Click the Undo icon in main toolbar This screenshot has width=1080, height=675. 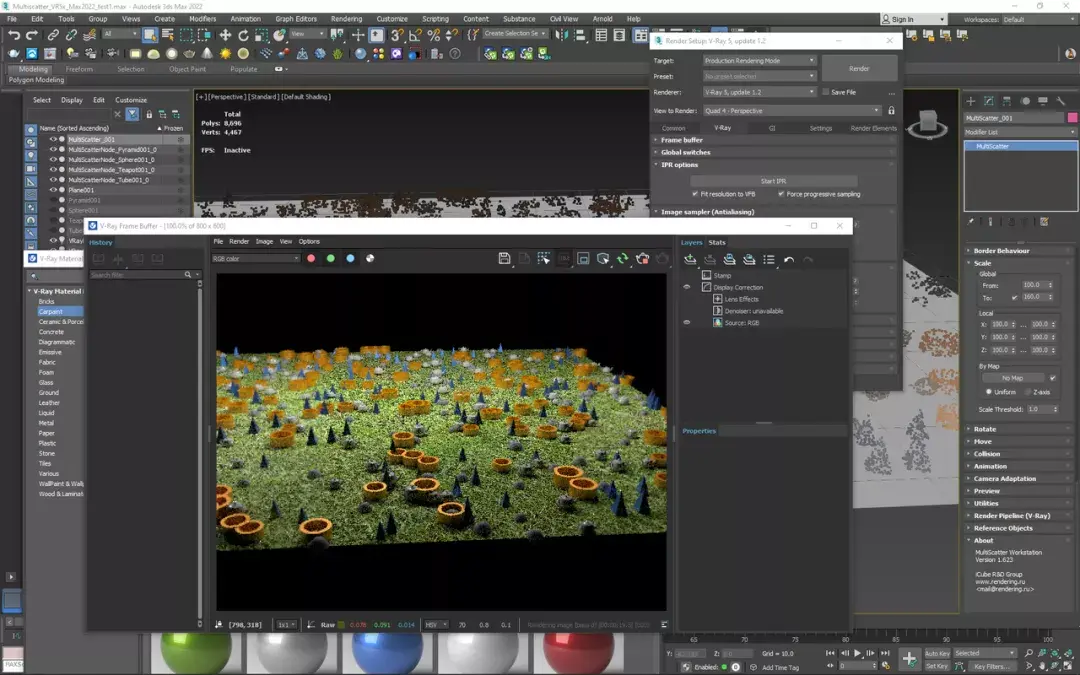[x=14, y=35]
